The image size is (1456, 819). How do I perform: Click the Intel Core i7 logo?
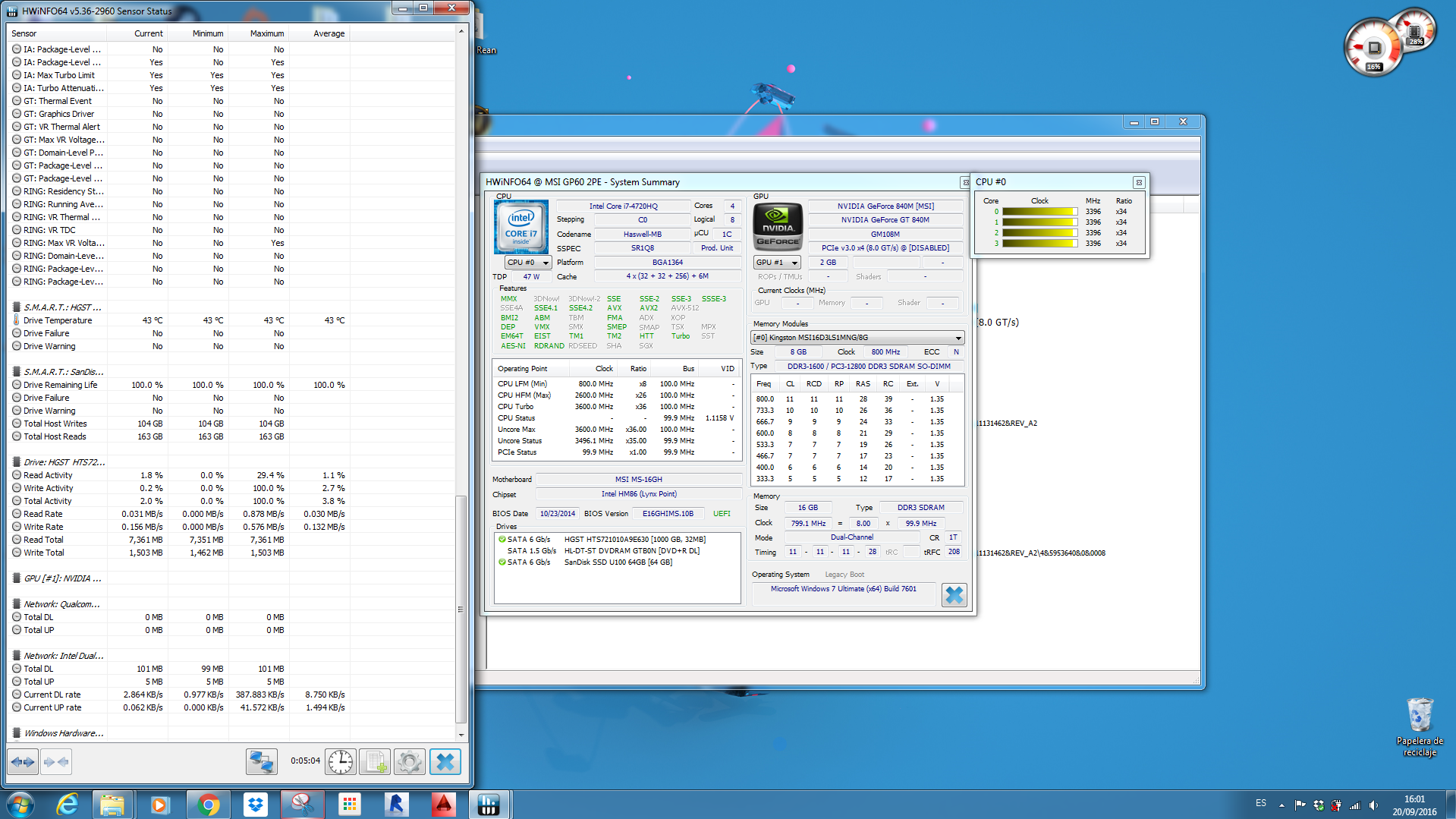pyautogui.click(x=521, y=227)
